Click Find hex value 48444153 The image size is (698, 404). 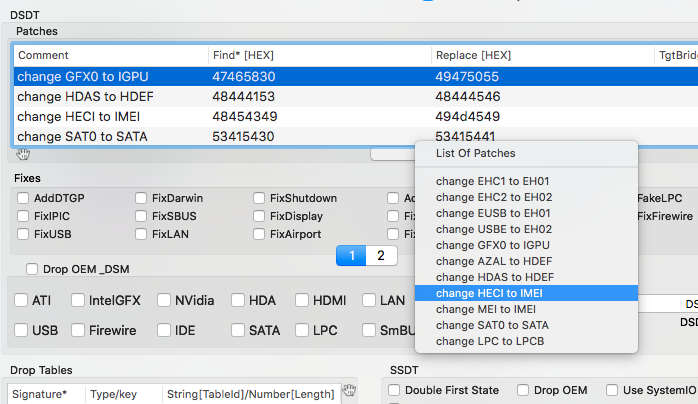243,97
